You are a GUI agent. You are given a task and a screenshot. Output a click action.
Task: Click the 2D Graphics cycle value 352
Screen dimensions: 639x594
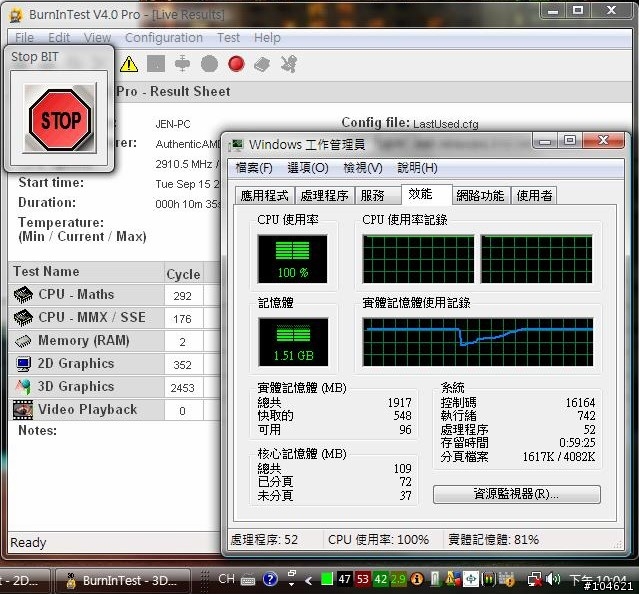183,365
